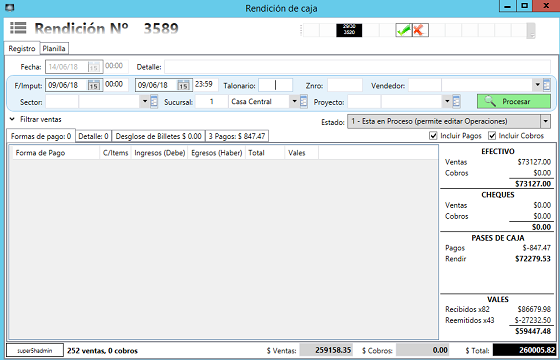This screenshot has height=360, width=560.
Task: Click the app icon in title bar
Action: pyautogui.click(x=10, y=7)
